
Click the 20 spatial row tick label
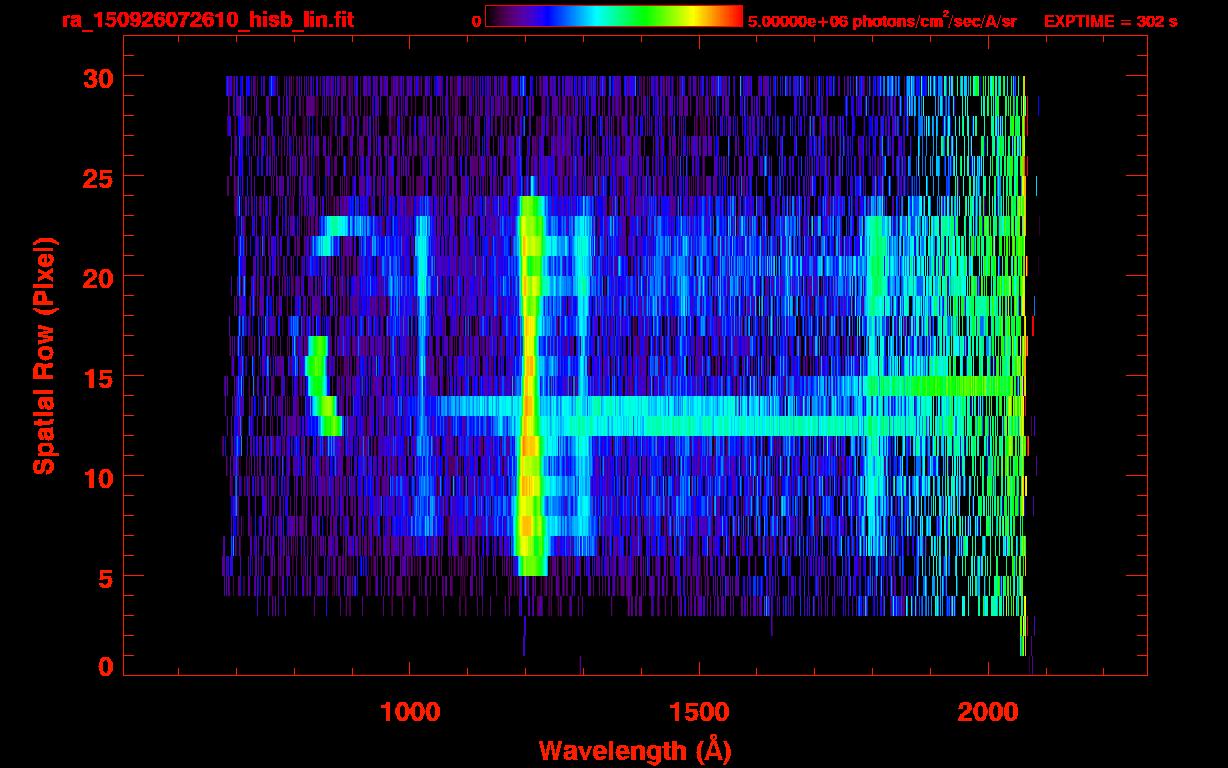pos(98,277)
